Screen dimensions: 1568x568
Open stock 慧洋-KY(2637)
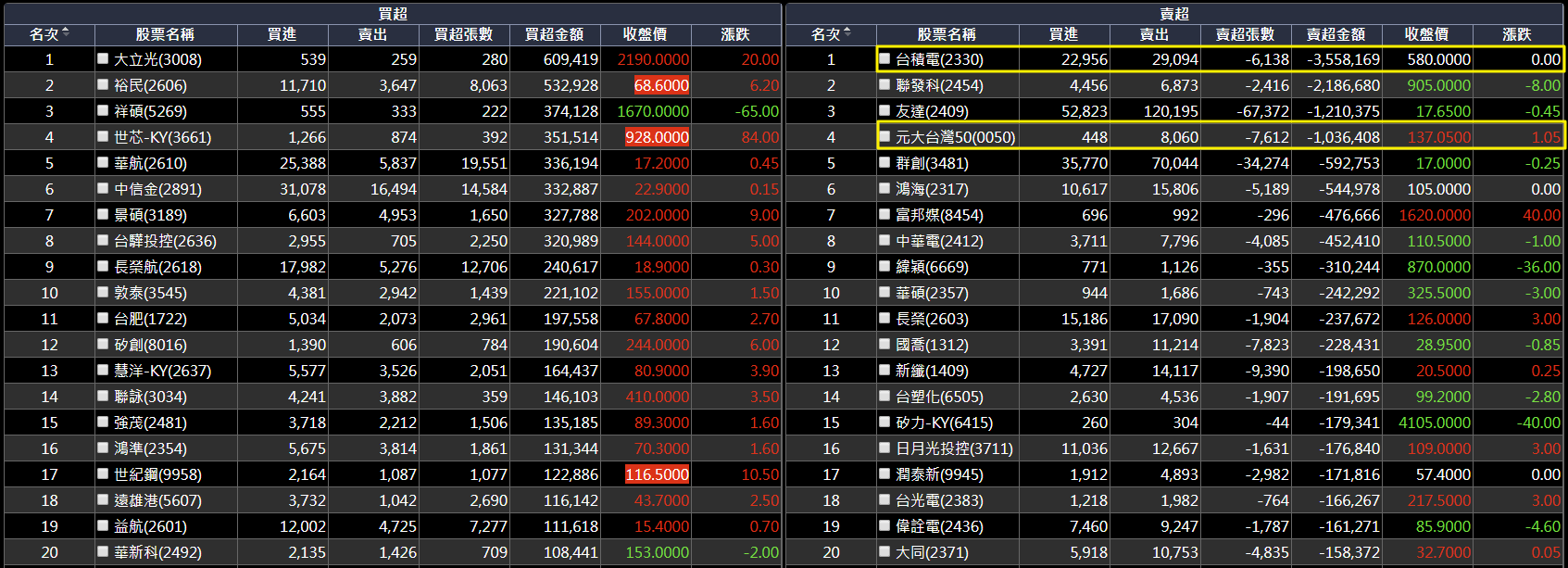[162, 371]
